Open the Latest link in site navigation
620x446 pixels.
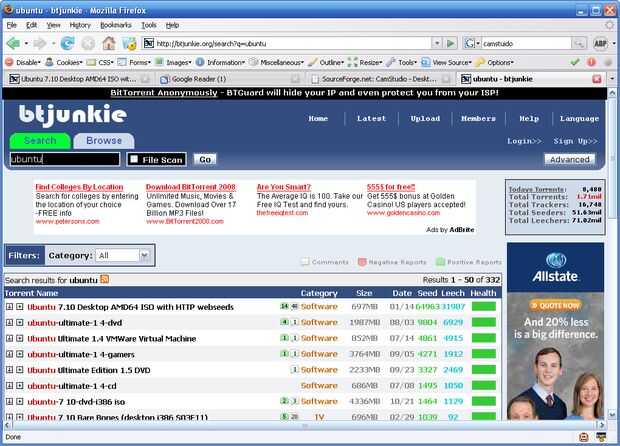[x=371, y=118]
